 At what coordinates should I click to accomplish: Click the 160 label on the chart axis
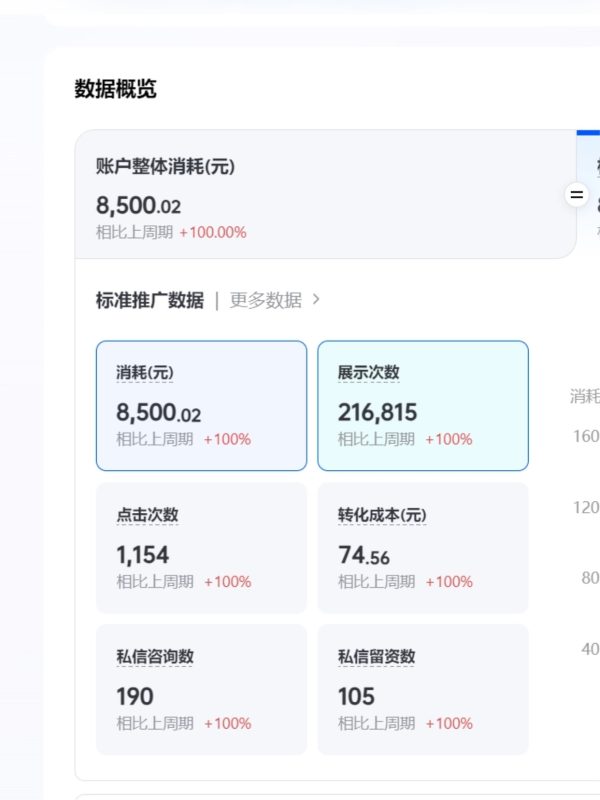[586, 436]
